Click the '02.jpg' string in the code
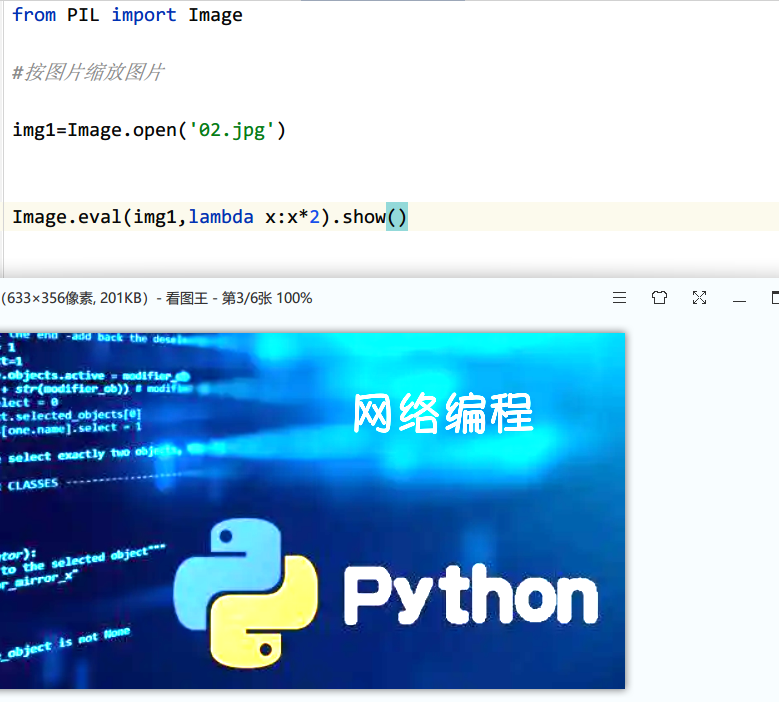This screenshot has height=702, width=779. pyautogui.click(x=232, y=130)
